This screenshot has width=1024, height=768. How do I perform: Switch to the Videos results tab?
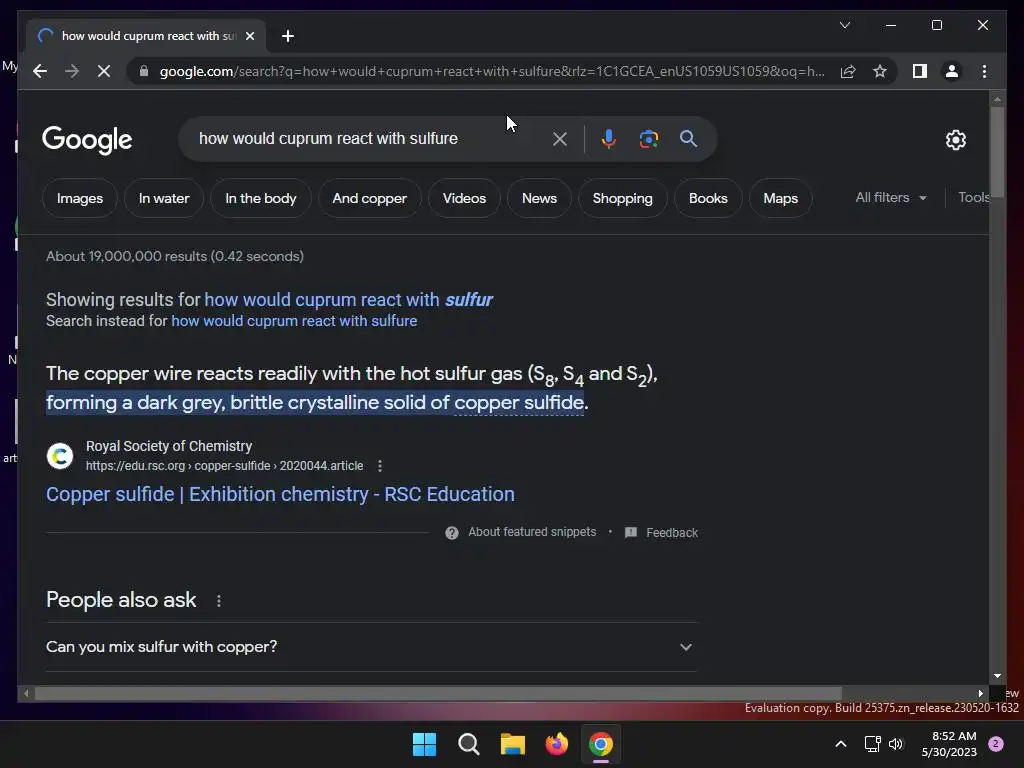pos(464,198)
